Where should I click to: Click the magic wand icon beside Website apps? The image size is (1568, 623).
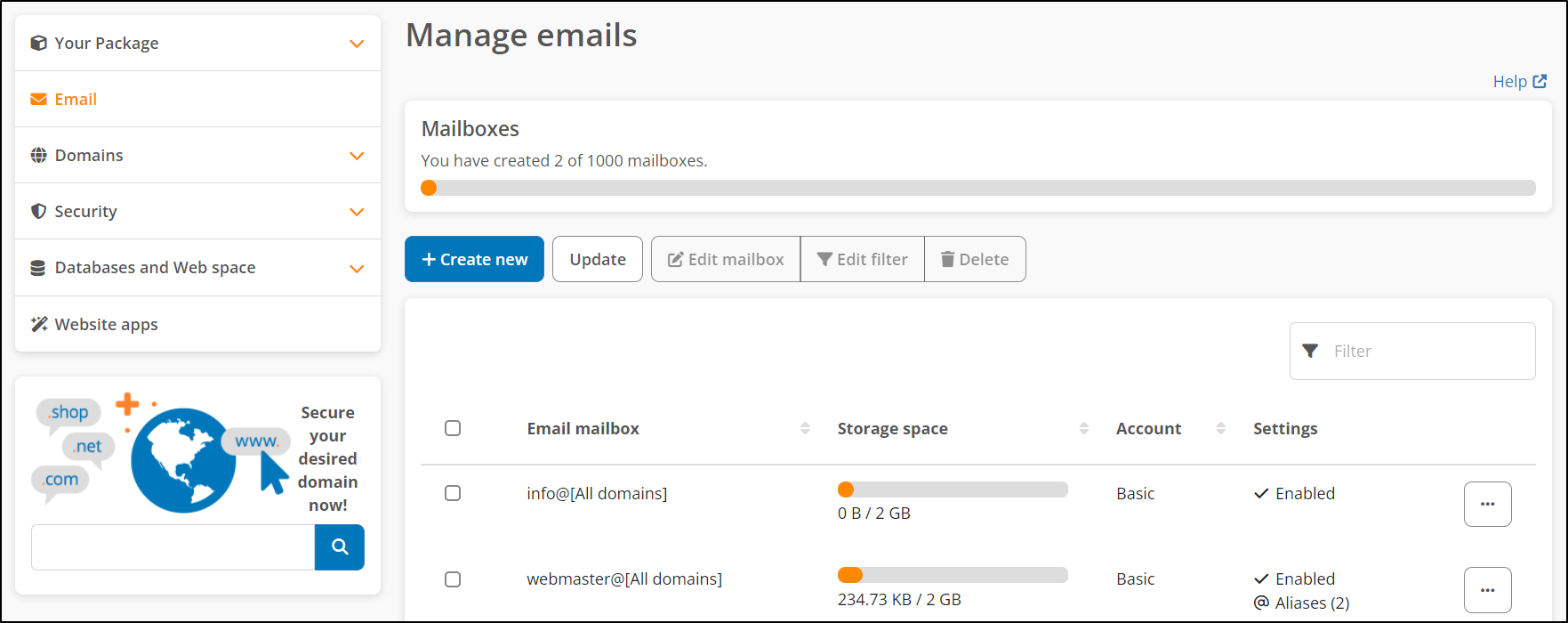(x=36, y=323)
